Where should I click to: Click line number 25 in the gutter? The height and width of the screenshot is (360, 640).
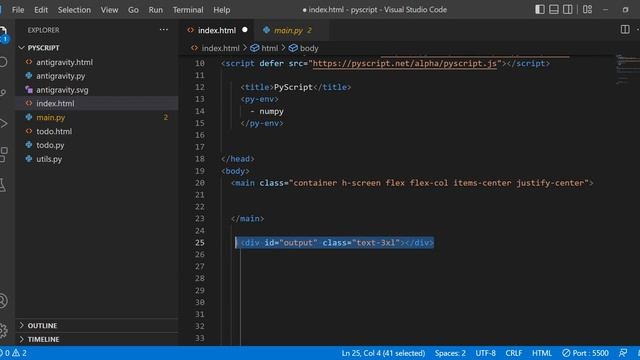tap(200, 242)
